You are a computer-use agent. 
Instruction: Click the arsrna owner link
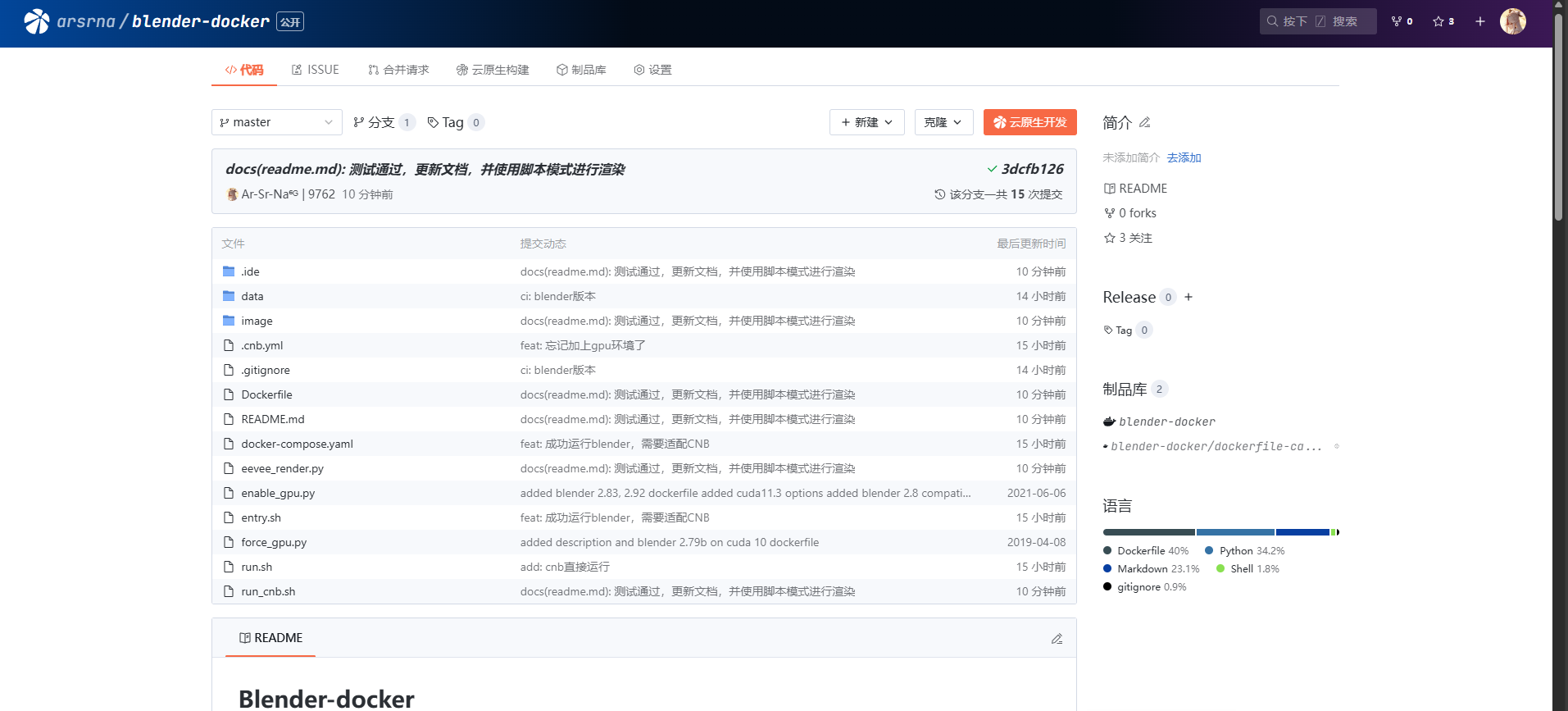[x=85, y=21]
